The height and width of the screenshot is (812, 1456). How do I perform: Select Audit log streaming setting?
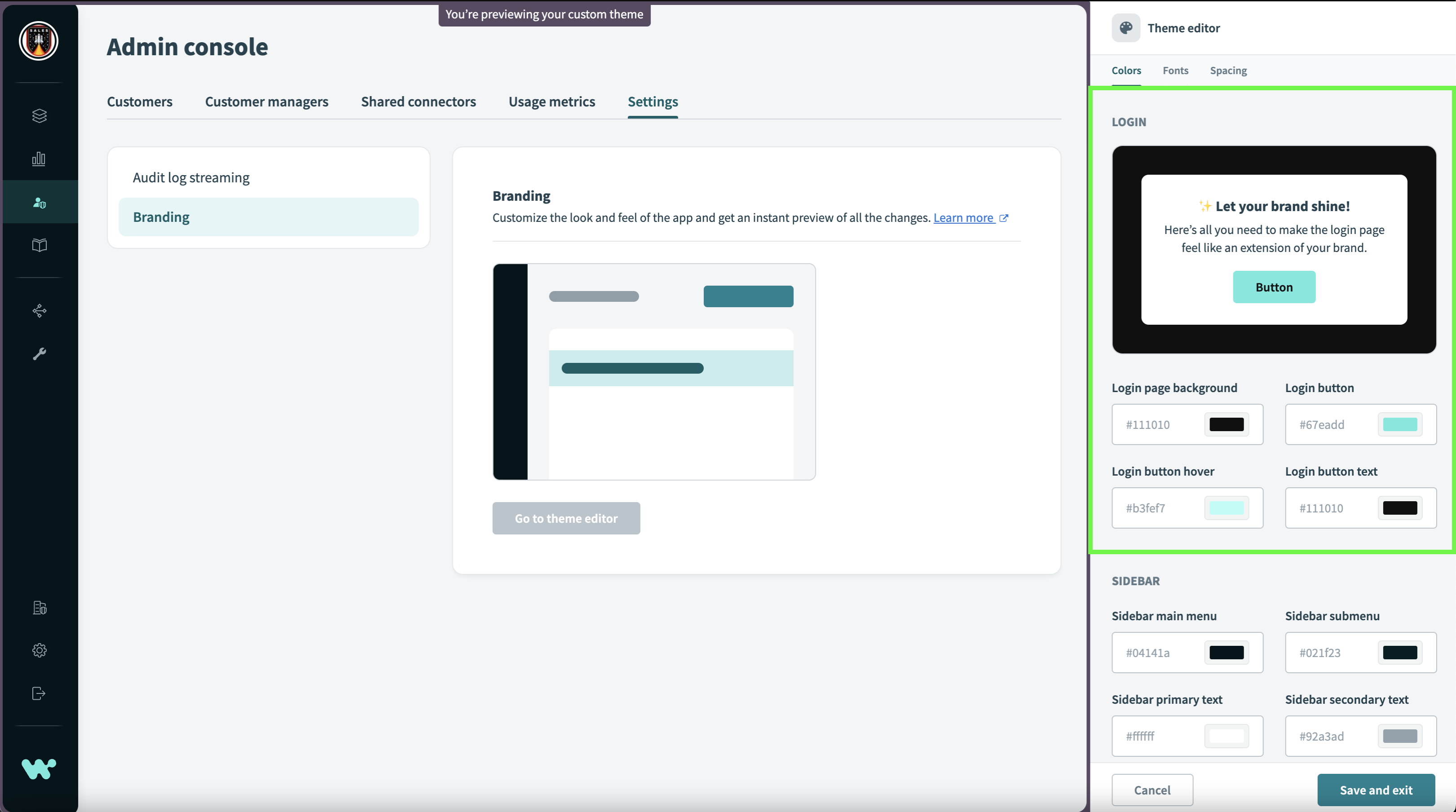[191, 177]
